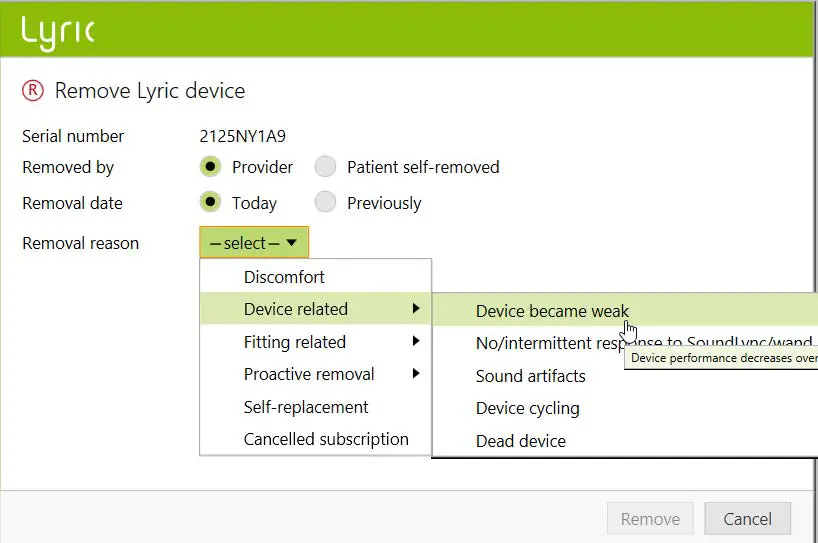Select the Provider radio button
This screenshot has height=543, width=818.
click(210, 167)
